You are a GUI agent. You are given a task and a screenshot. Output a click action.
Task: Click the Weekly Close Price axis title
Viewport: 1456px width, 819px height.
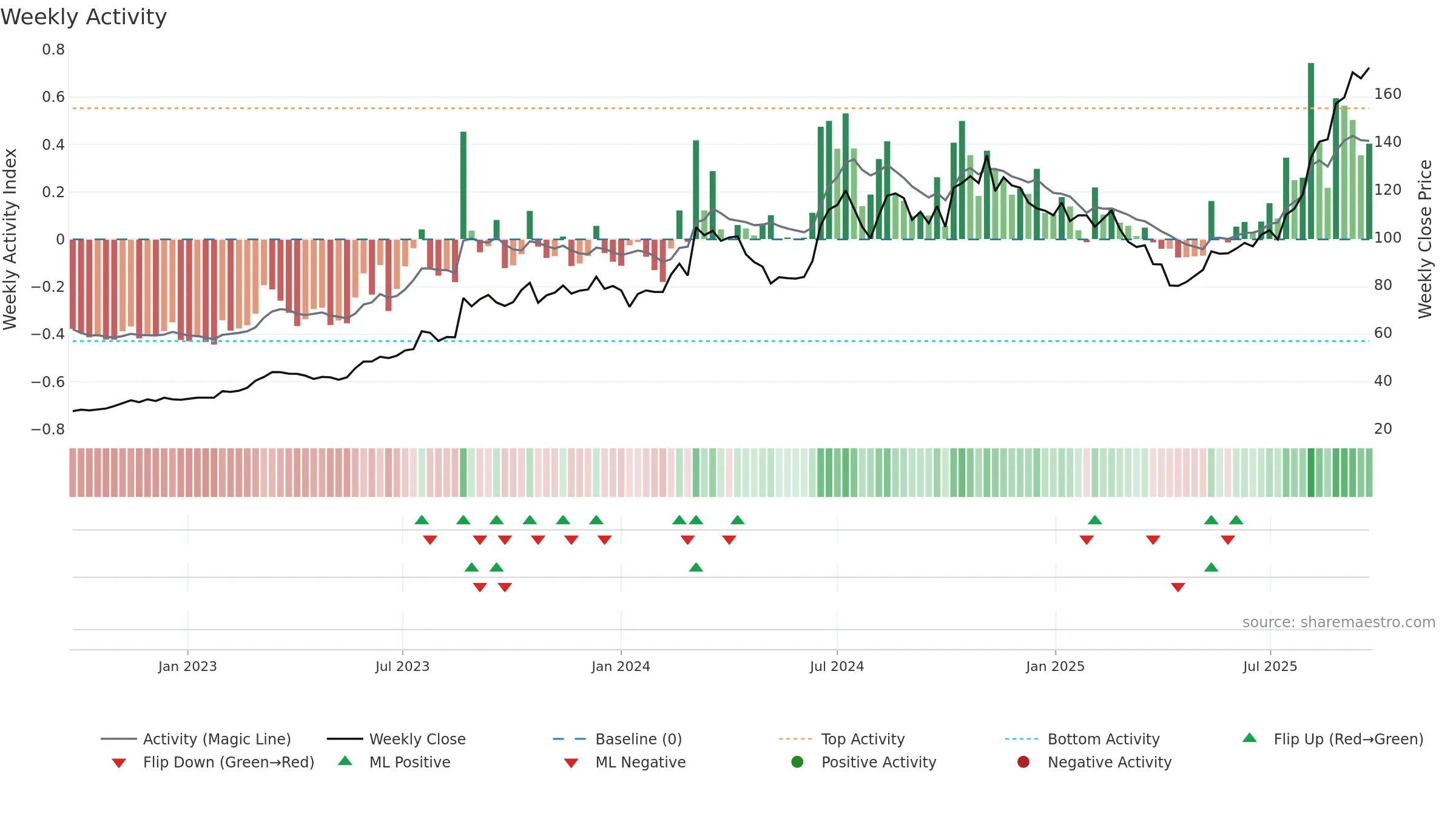[x=1425, y=239]
